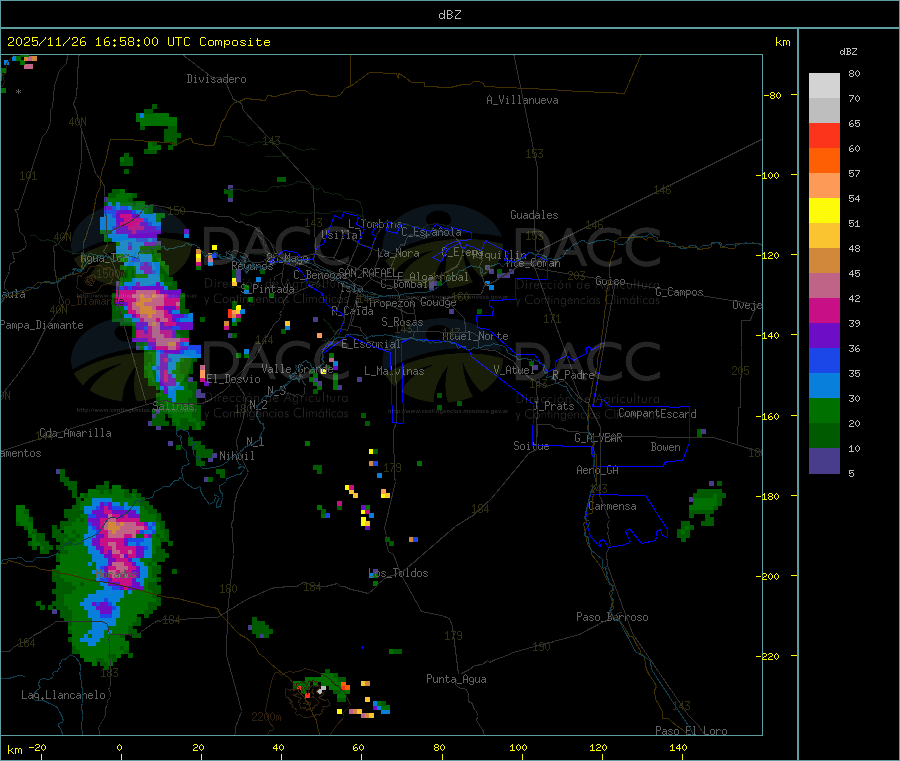This screenshot has width=900, height=761.
Task: Click the R_Padre map label
Action: (x=573, y=375)
